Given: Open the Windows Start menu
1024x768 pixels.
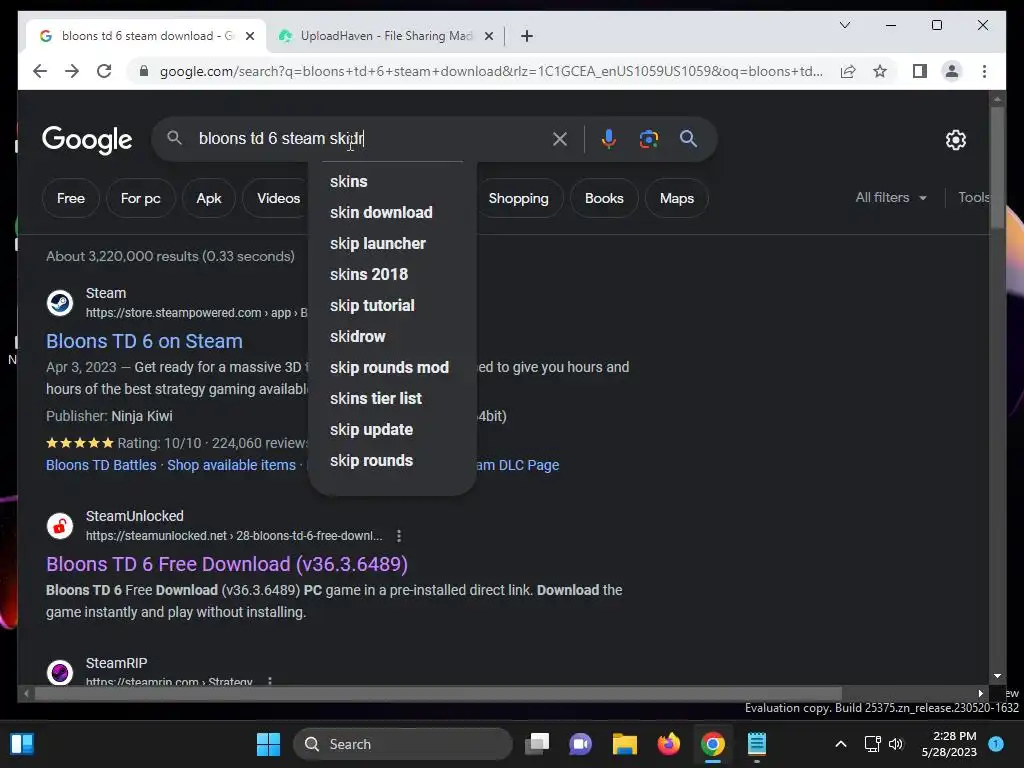Looking at the screenshot, I should coord(268,744).
